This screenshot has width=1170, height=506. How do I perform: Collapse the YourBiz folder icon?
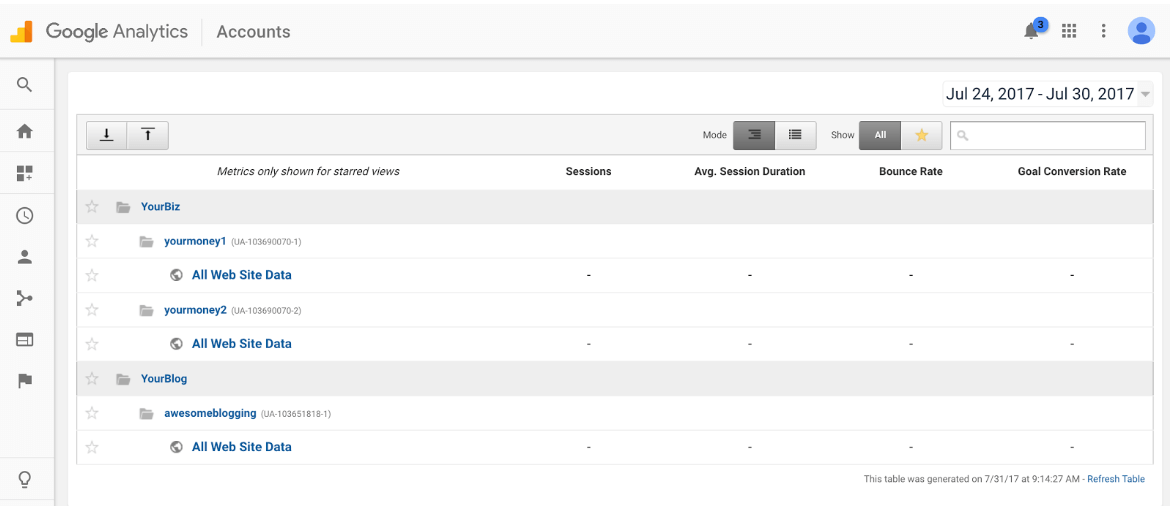(123, 207)
